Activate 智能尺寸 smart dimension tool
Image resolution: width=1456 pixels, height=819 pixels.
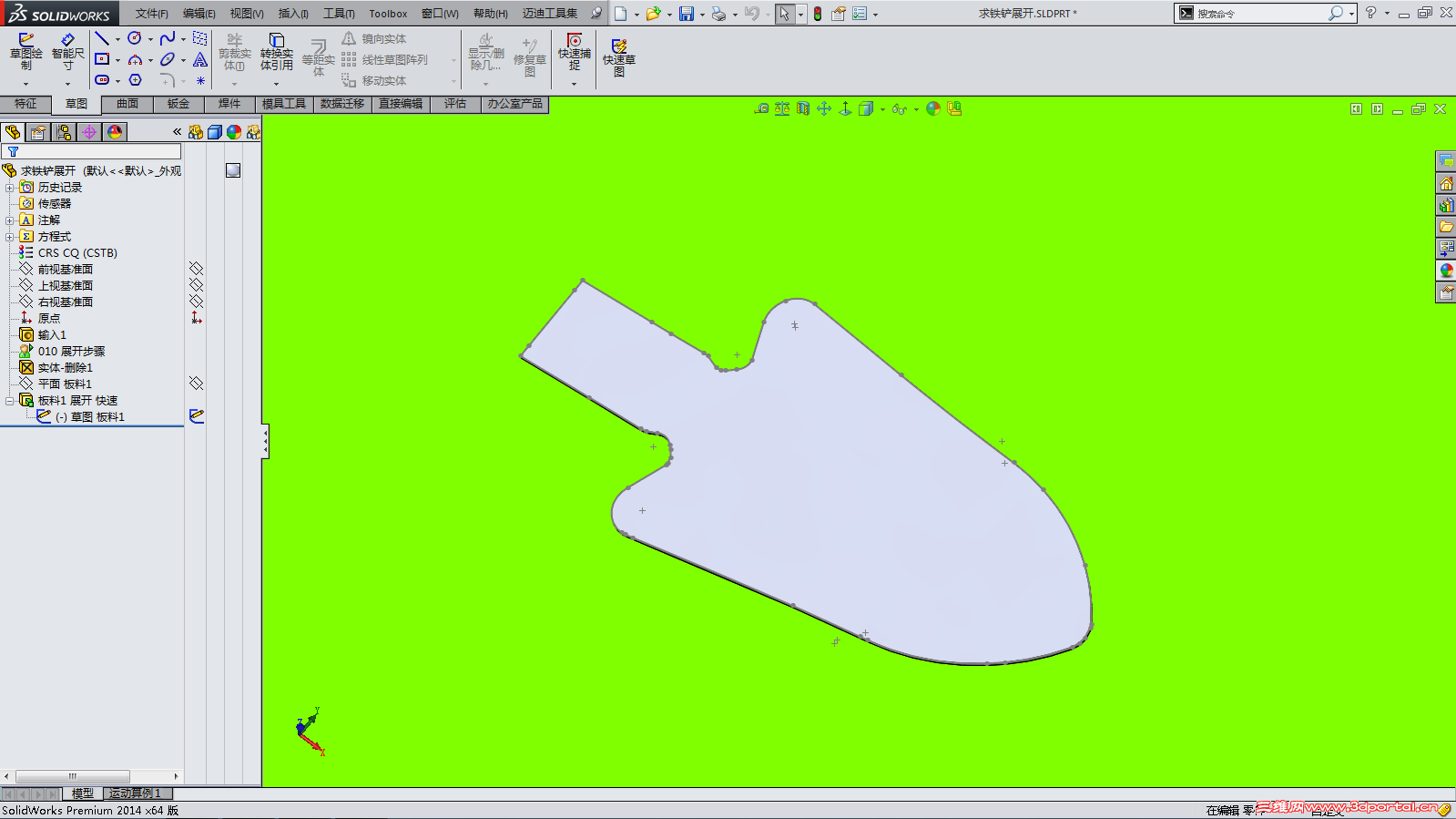(x=67, y=52)
